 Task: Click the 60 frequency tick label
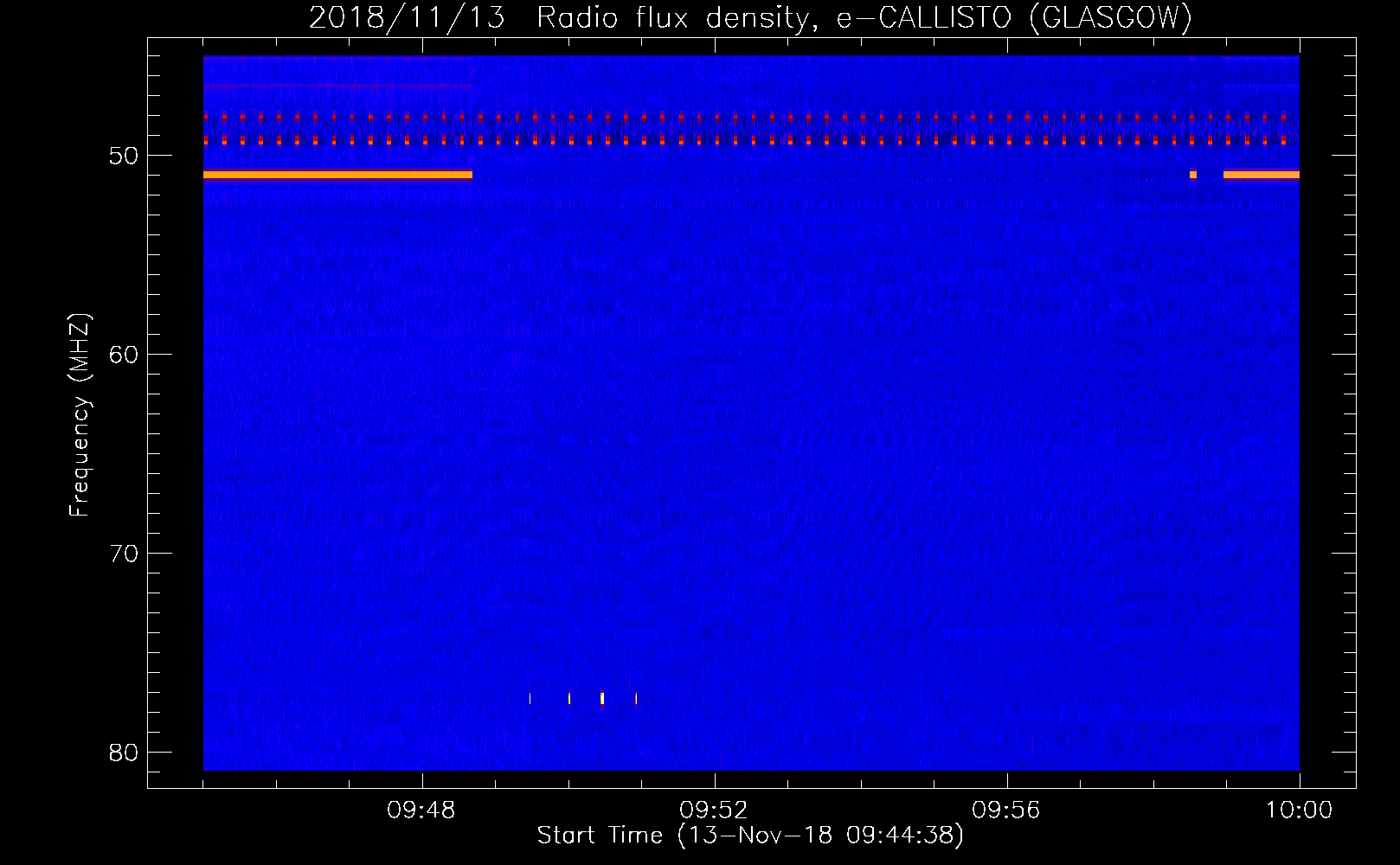(x=125, y=355)
